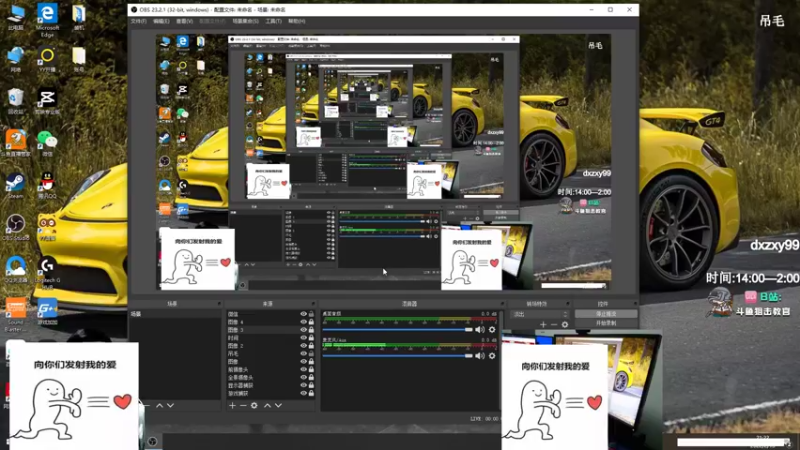The image size is (800, 450).
Task: Click 开始录制 start recording button
Action: [x=606, y=323]
